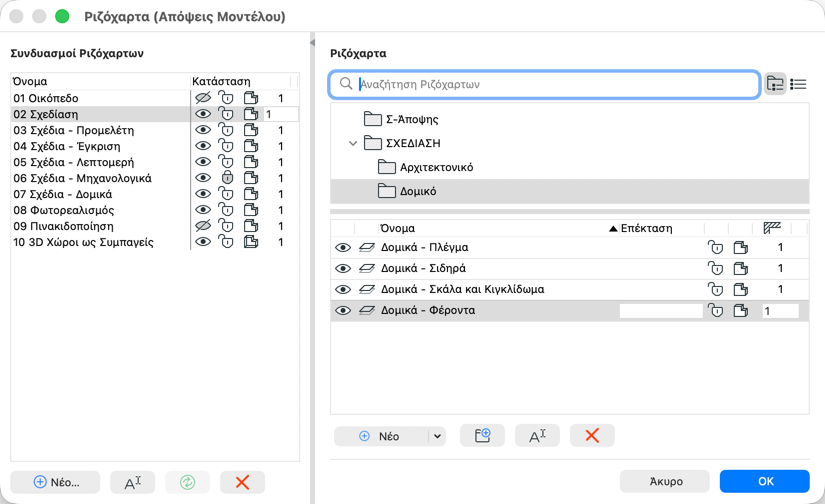The height and width of the screenshot is (504, 825).
Task: Select the ΣΧΕΔΙΑΣΗ folder row
Action: click(570, 143)
